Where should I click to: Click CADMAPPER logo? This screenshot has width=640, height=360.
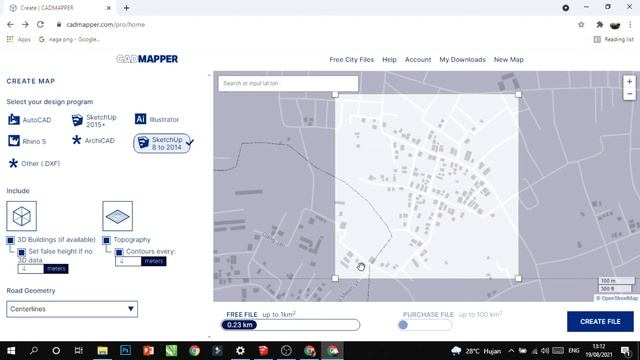[147, 59]
